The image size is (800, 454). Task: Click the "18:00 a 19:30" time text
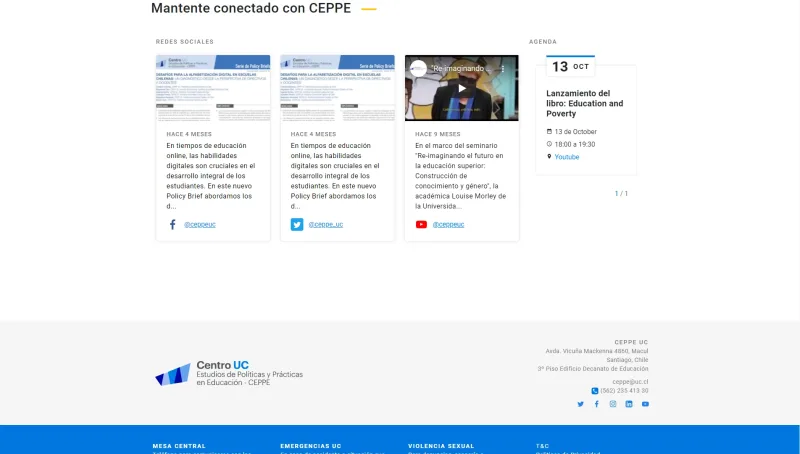575,144
